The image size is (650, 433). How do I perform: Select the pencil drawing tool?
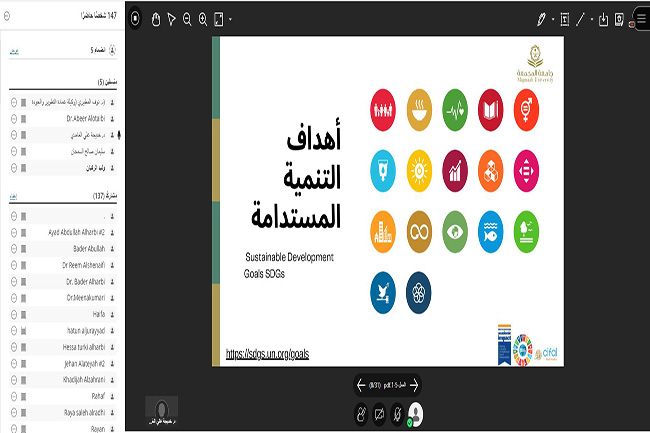pyautogui.click(x=541, y=19)
